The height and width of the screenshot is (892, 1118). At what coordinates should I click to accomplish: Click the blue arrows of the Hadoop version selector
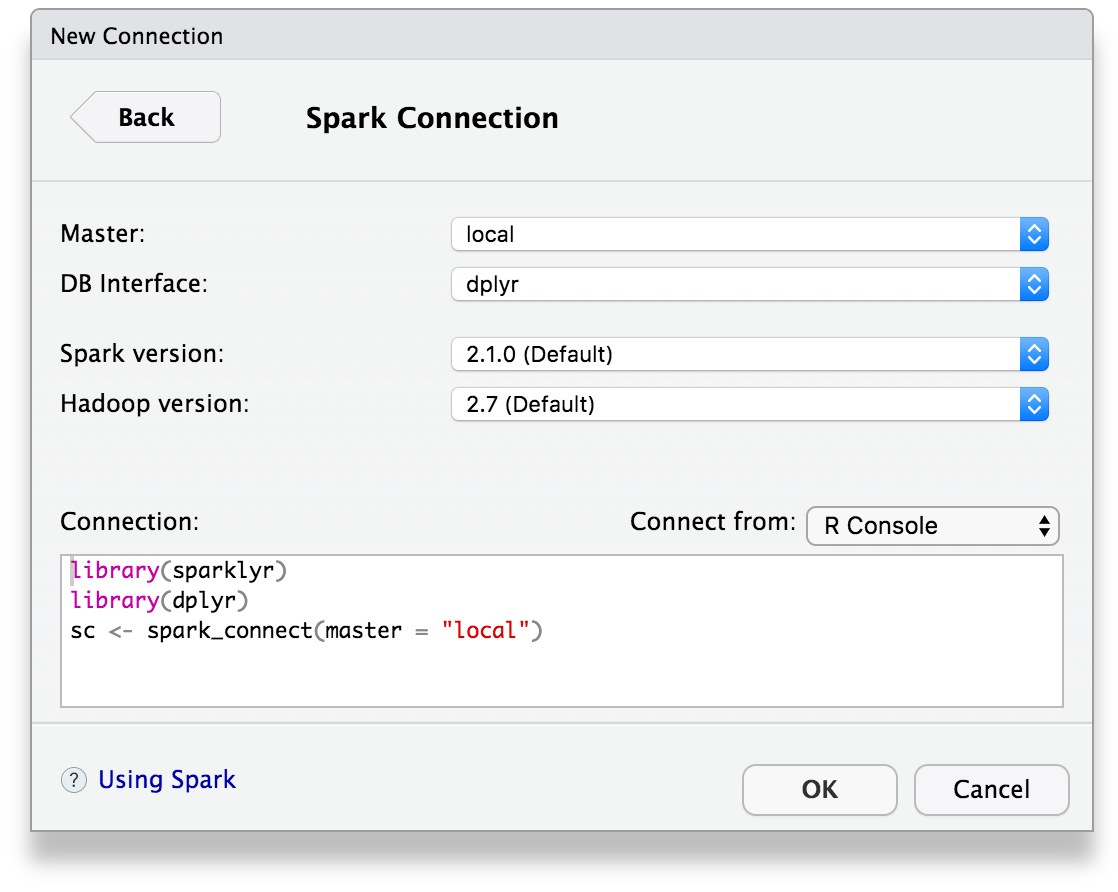click(1034, 404)
